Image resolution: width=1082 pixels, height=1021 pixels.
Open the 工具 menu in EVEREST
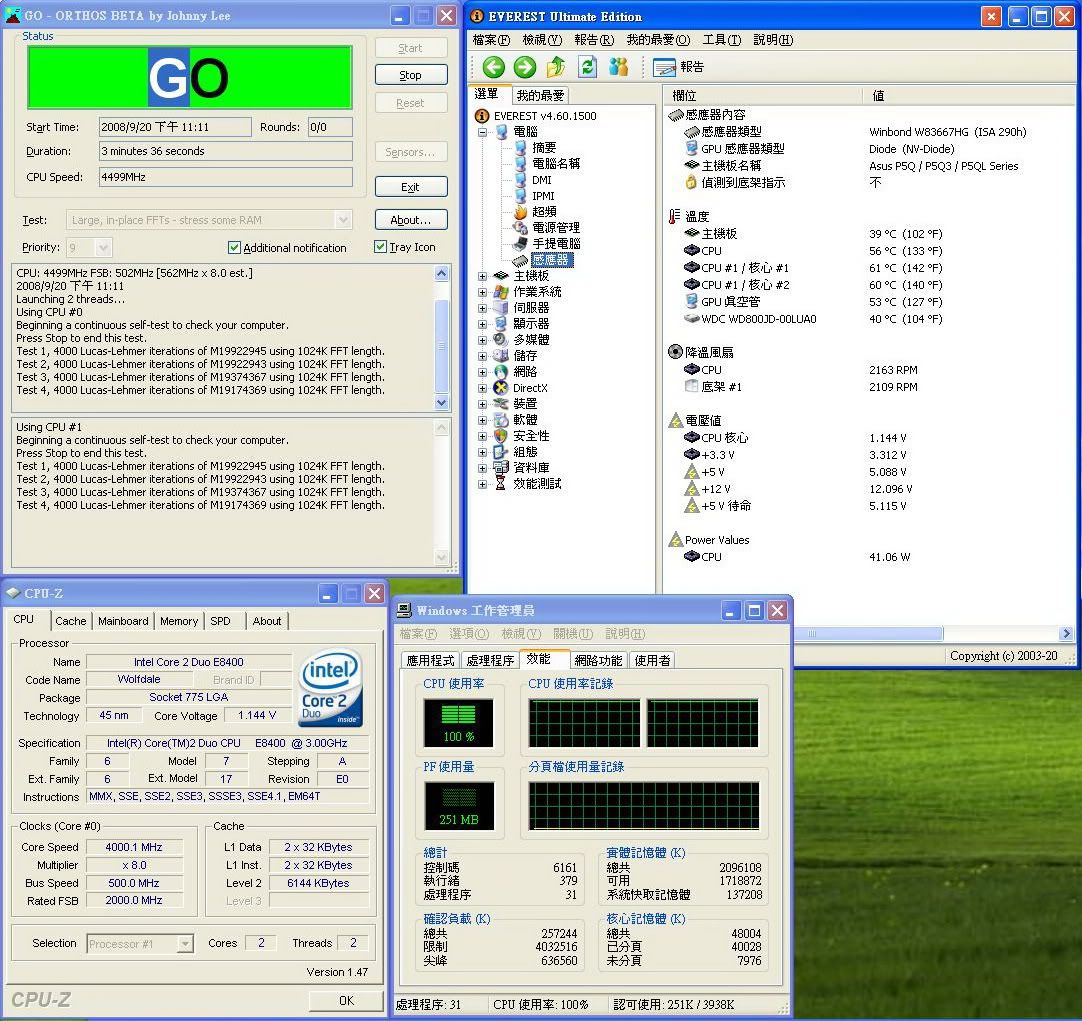[x=722, y=40]
